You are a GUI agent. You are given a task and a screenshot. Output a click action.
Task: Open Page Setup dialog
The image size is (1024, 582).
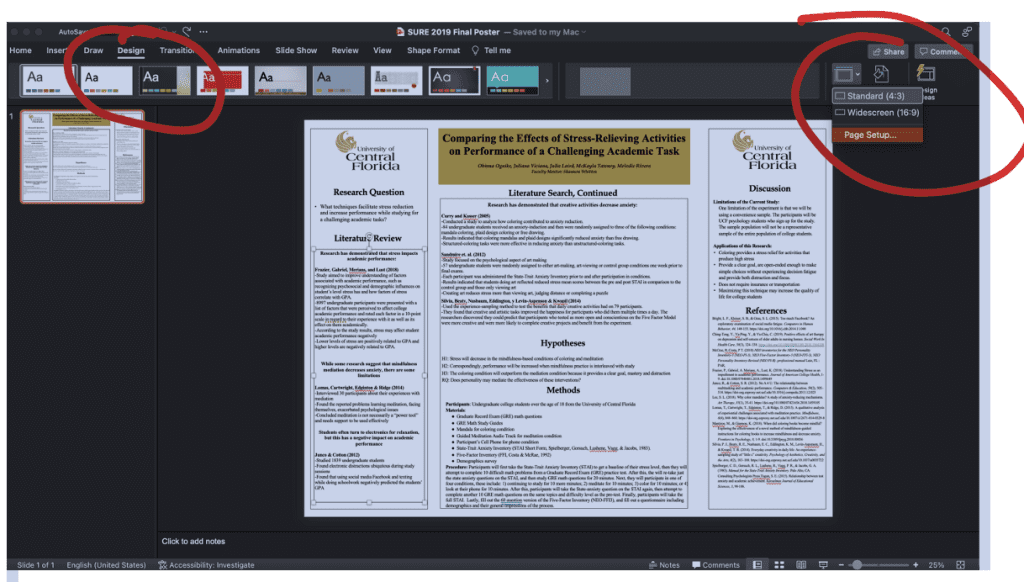(878, 135)
